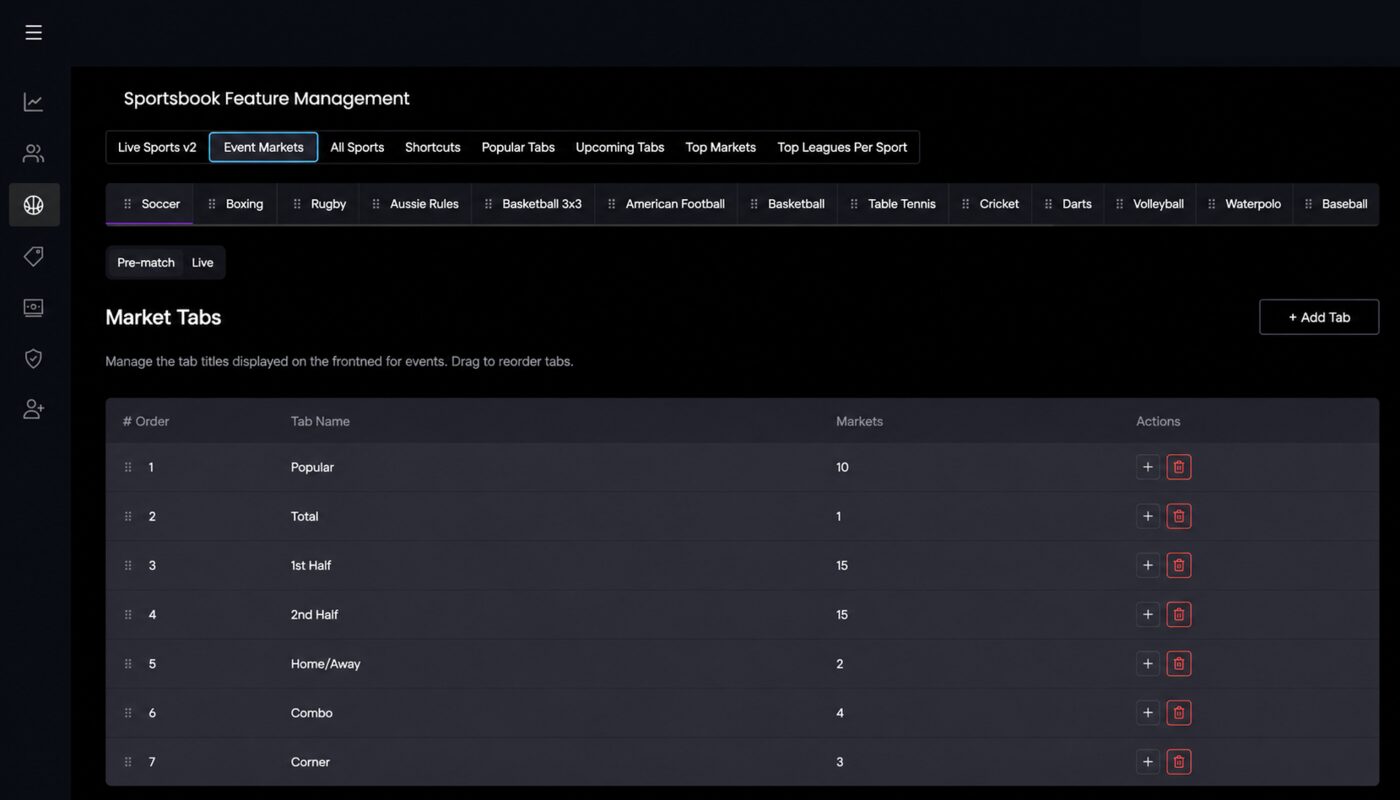The height and width of the screenshot is (800, 1400).
Task: Click the Popular tab name cell
Action: (312, 467)
